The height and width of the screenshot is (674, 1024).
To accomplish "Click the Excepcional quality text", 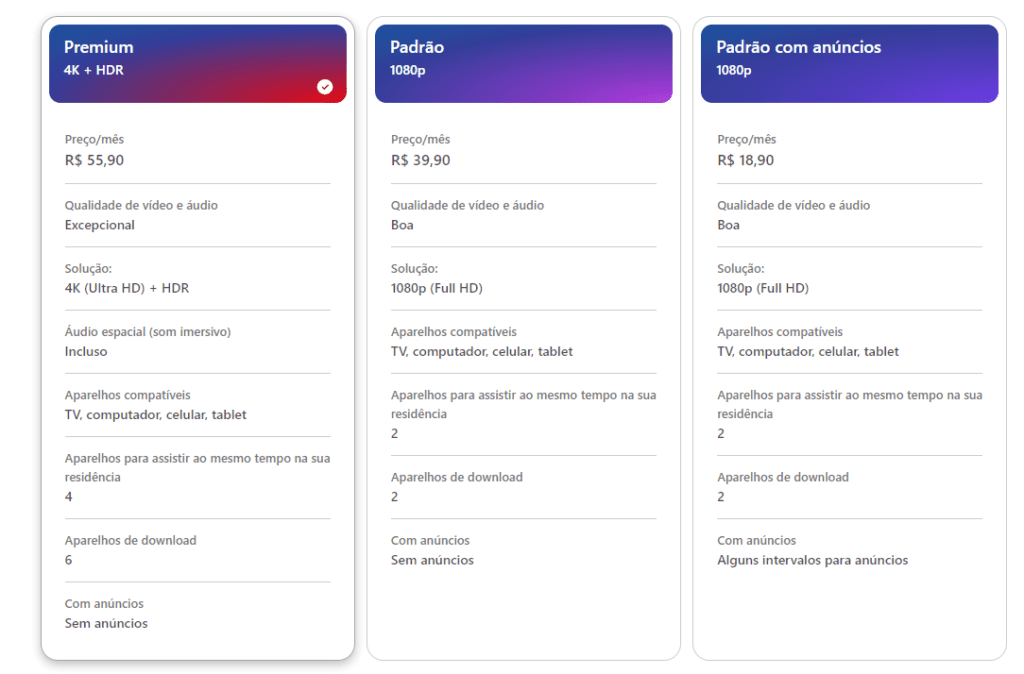I will click(100, 225).
